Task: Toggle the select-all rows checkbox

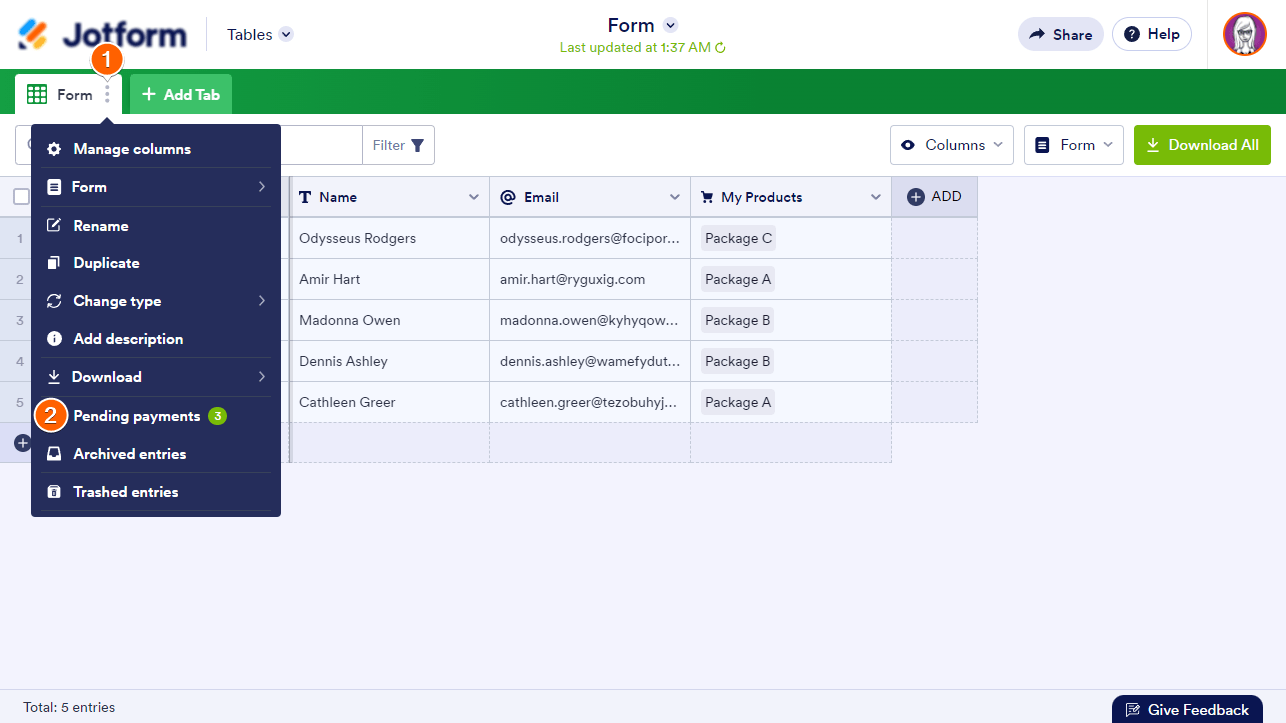Action: pyautogui.click(x=21, y=197)
